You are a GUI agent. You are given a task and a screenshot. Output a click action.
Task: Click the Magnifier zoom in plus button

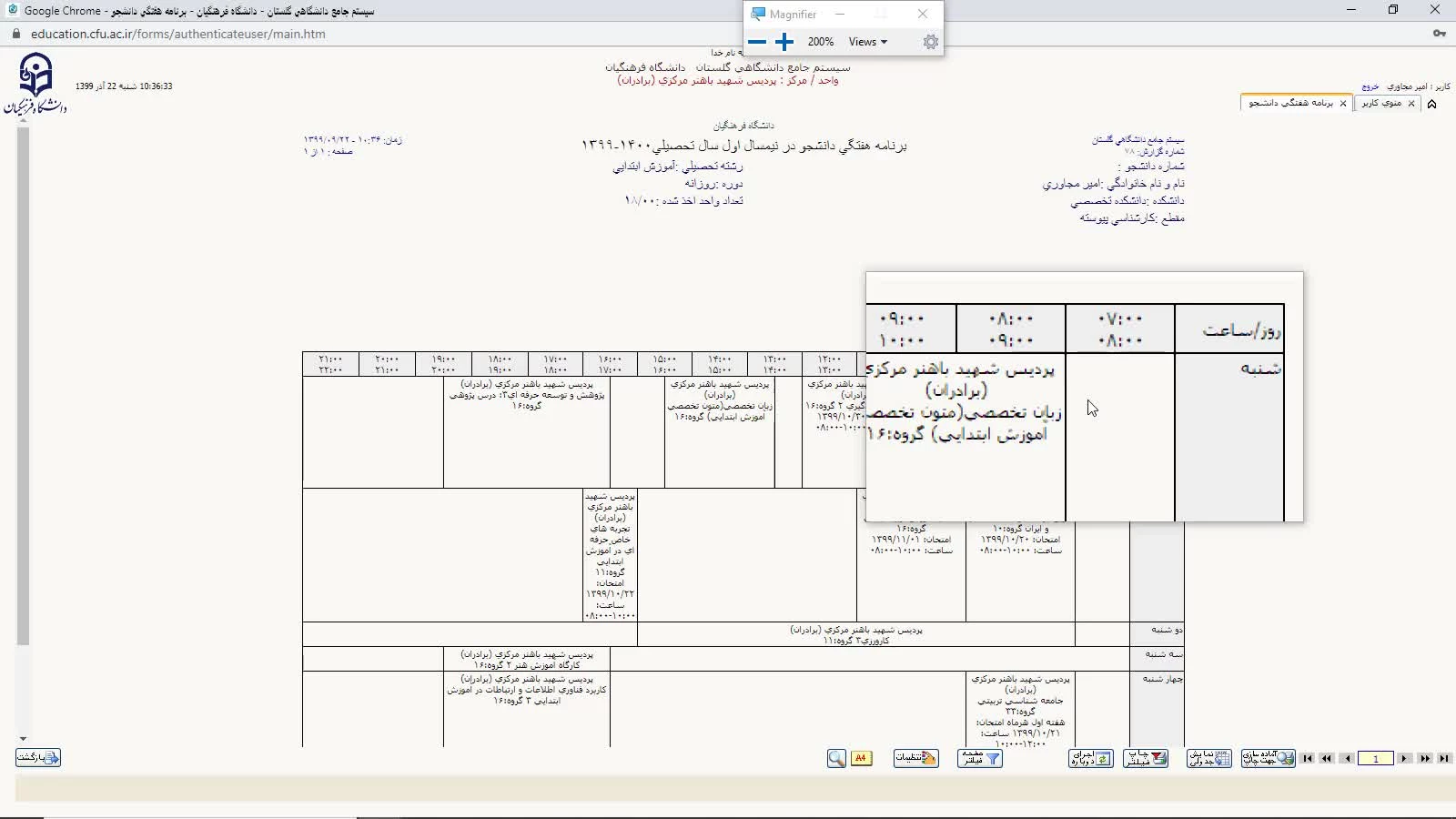tap(784, 42)
